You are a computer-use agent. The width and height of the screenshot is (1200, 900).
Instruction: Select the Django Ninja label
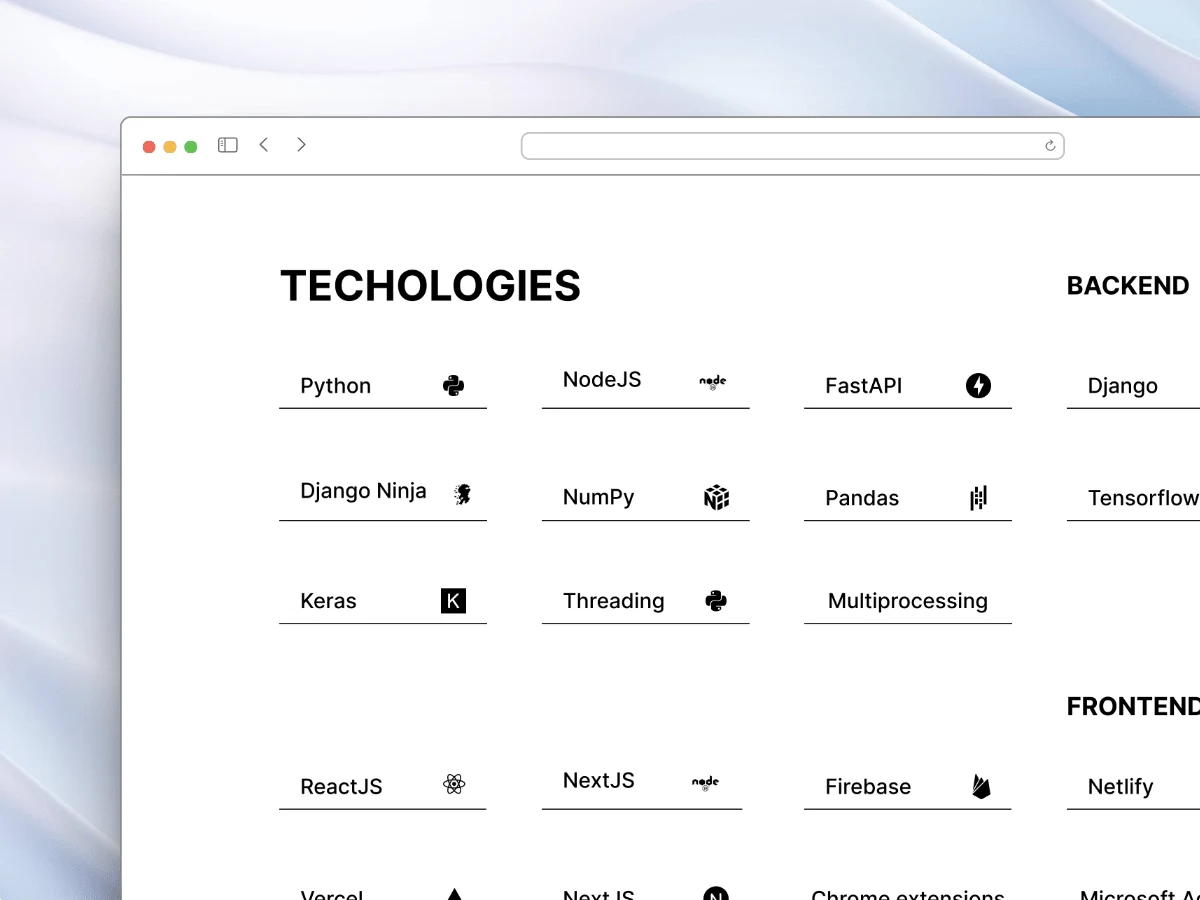363,491
